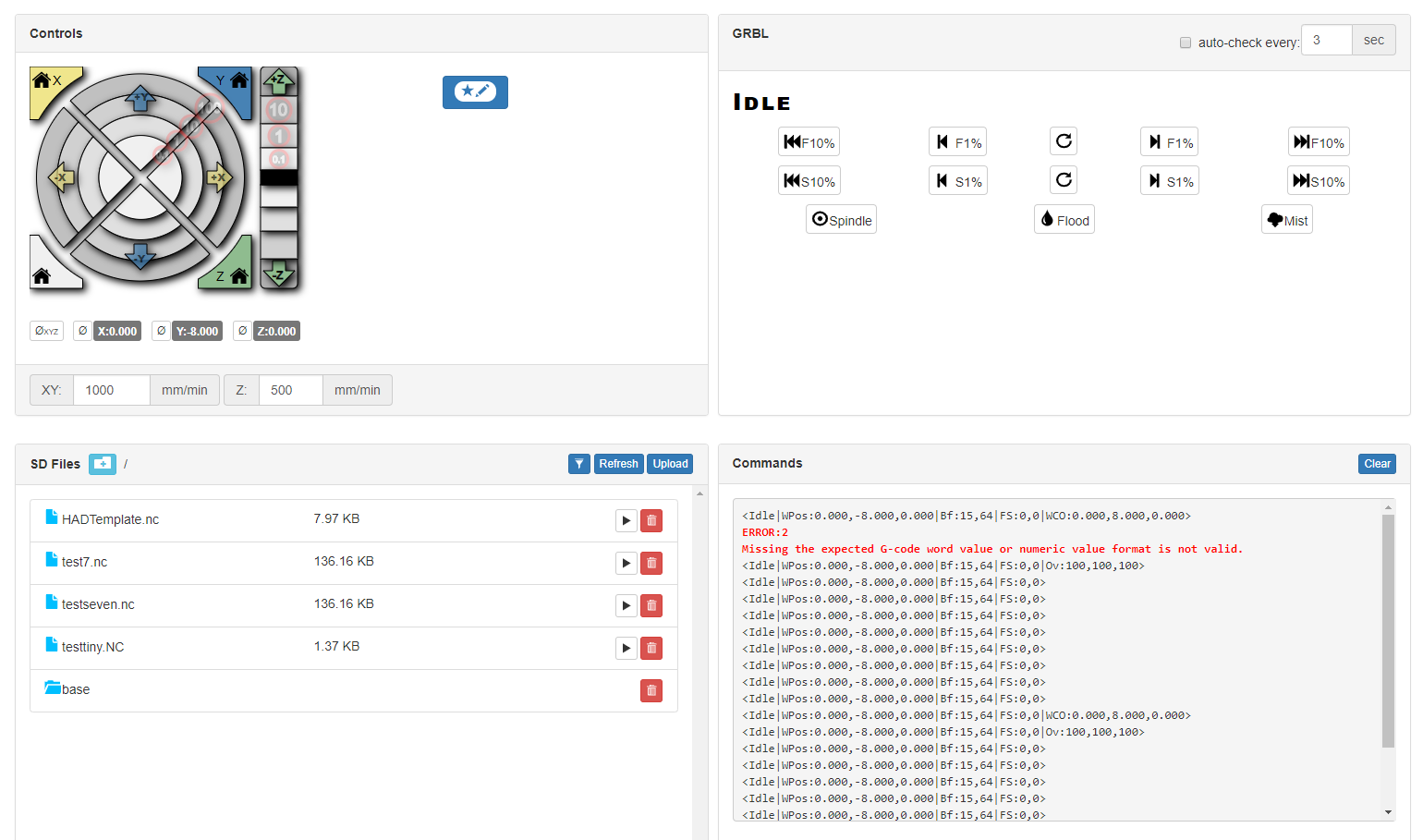Viewport: 1423px width, 840px height.
Task: Jog down with the -Z arrow
Action: pos(278,274)
